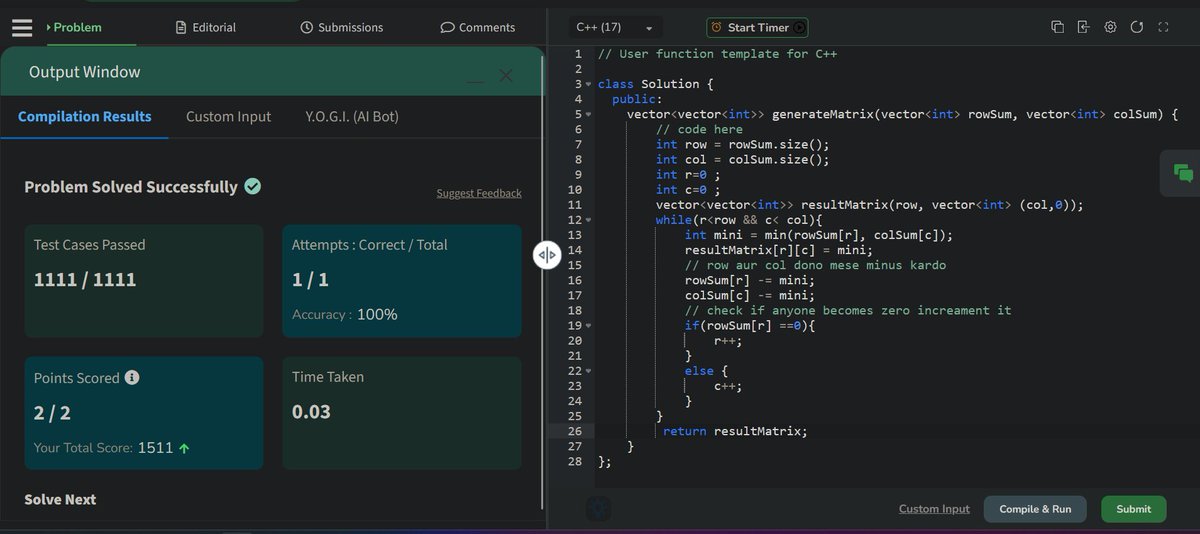
Task: Open the Comments tab
Action: (478, 27)
